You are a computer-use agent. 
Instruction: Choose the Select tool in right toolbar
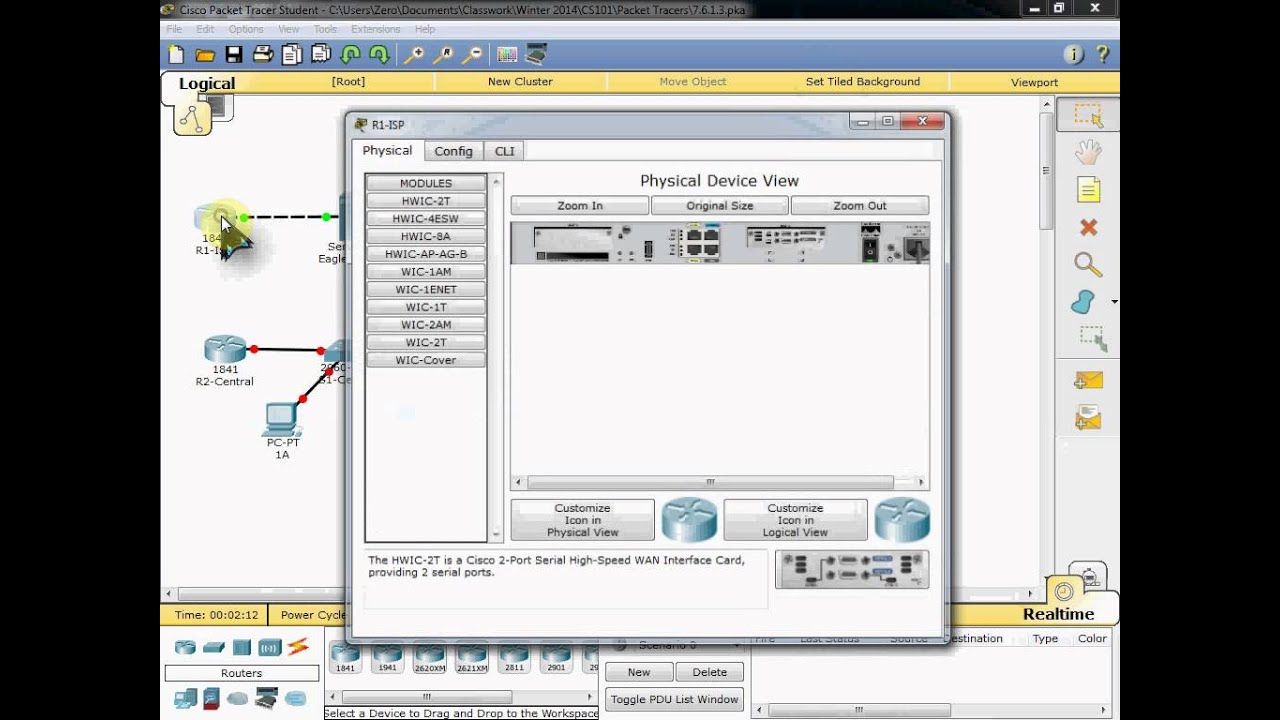coord(1088,115)
